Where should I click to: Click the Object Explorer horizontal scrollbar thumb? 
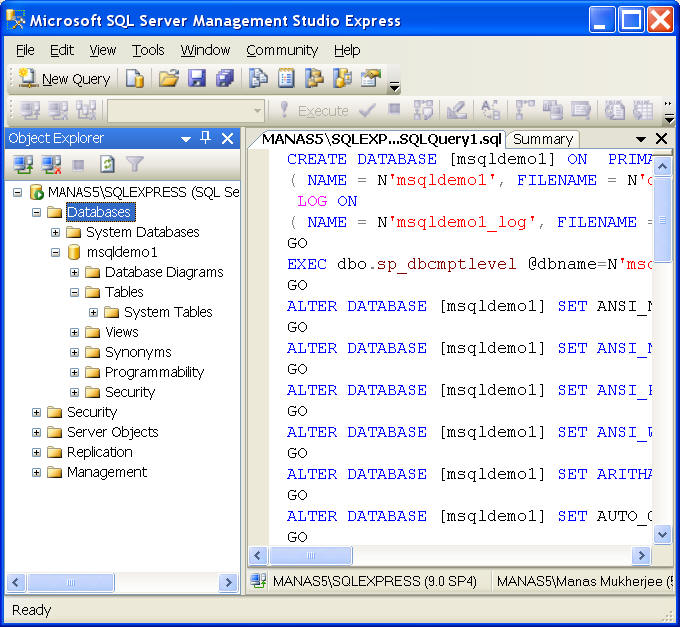tap(71, 582)
